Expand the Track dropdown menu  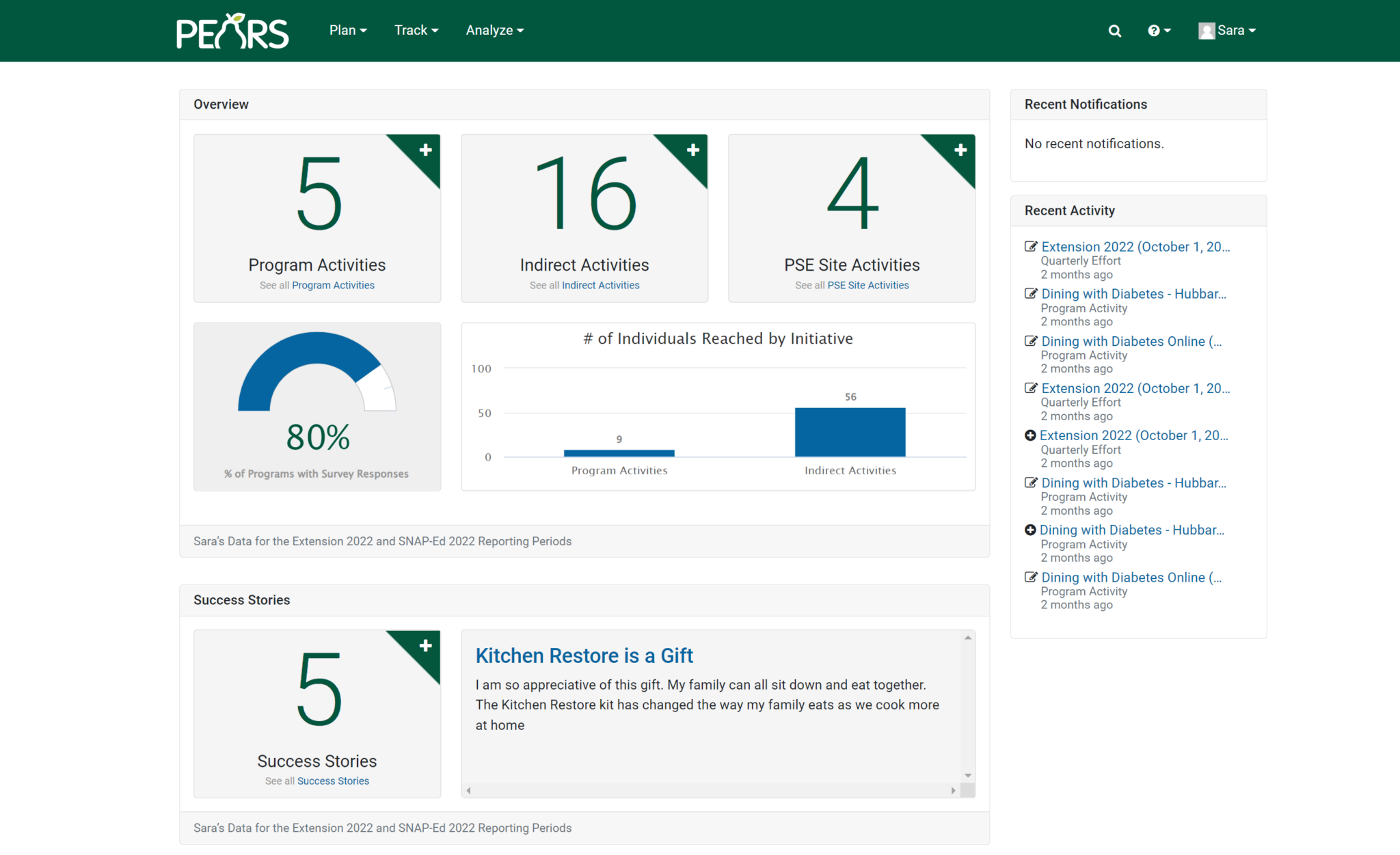click(x=416, y=30)
